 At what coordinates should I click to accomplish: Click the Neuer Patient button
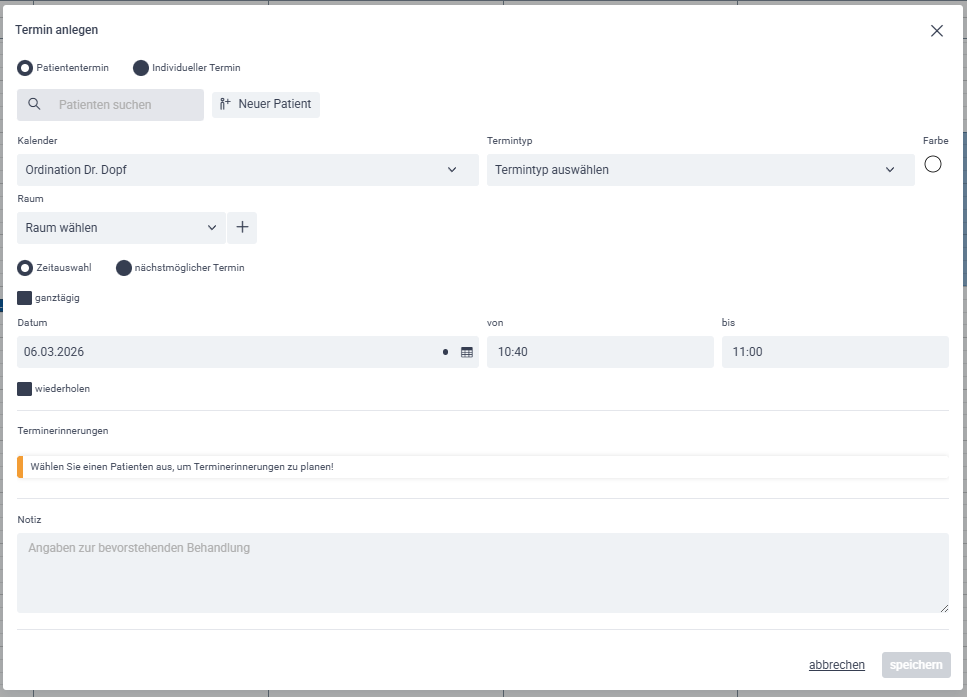[266, 104]
